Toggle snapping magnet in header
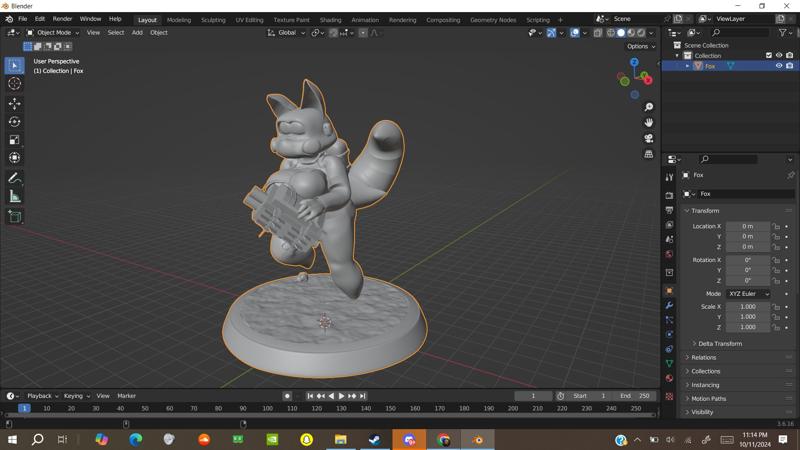The height and width of the screenshot is (450, 800). pos(333,33)
